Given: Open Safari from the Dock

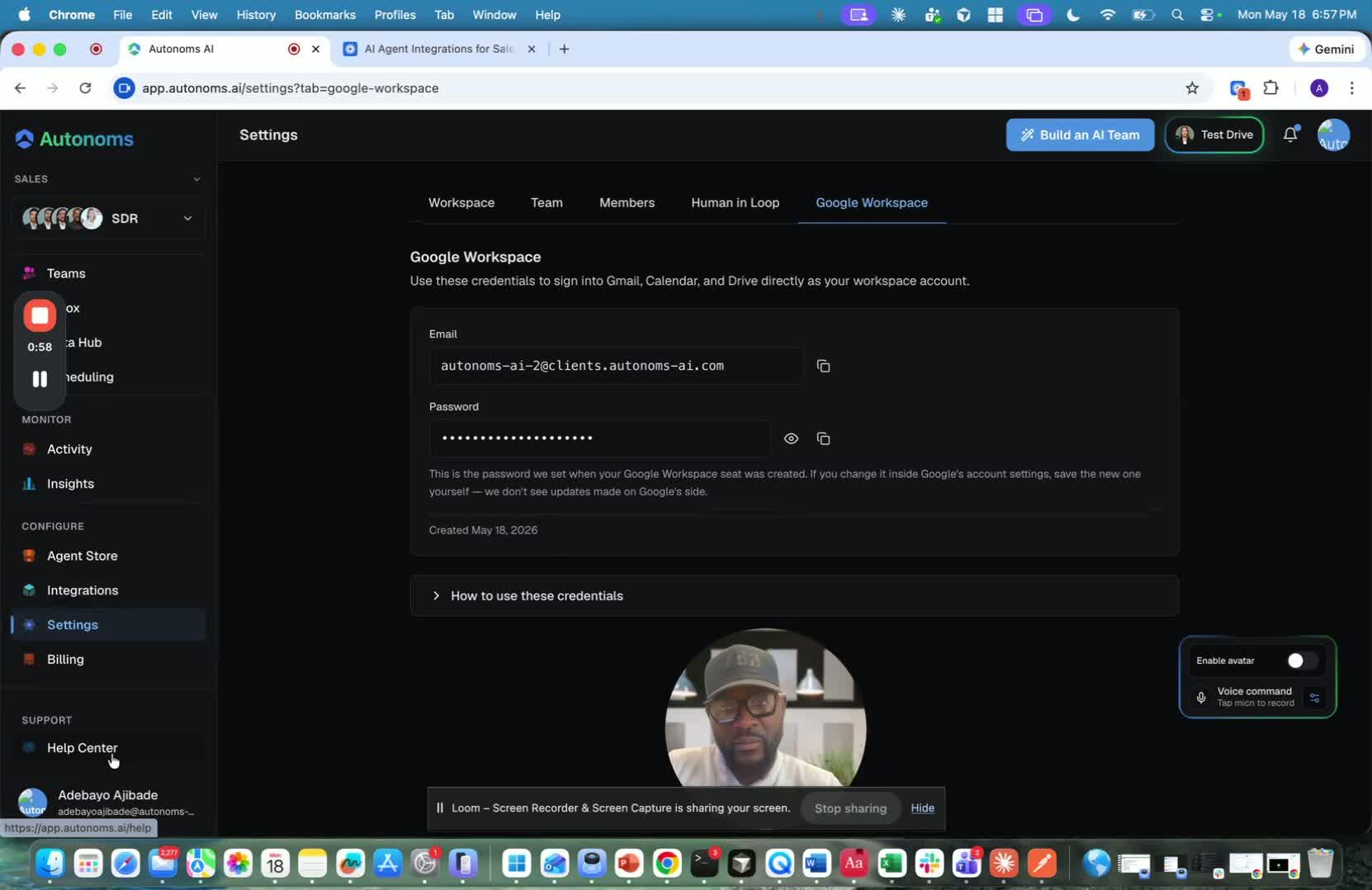Looking at the screenshot, I should coord(125,864).
